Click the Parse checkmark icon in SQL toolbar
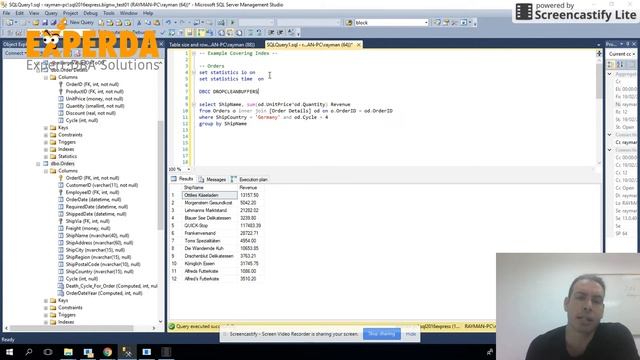Image resolution: width=640 pixels, height=360 pixels. [163, 32]
